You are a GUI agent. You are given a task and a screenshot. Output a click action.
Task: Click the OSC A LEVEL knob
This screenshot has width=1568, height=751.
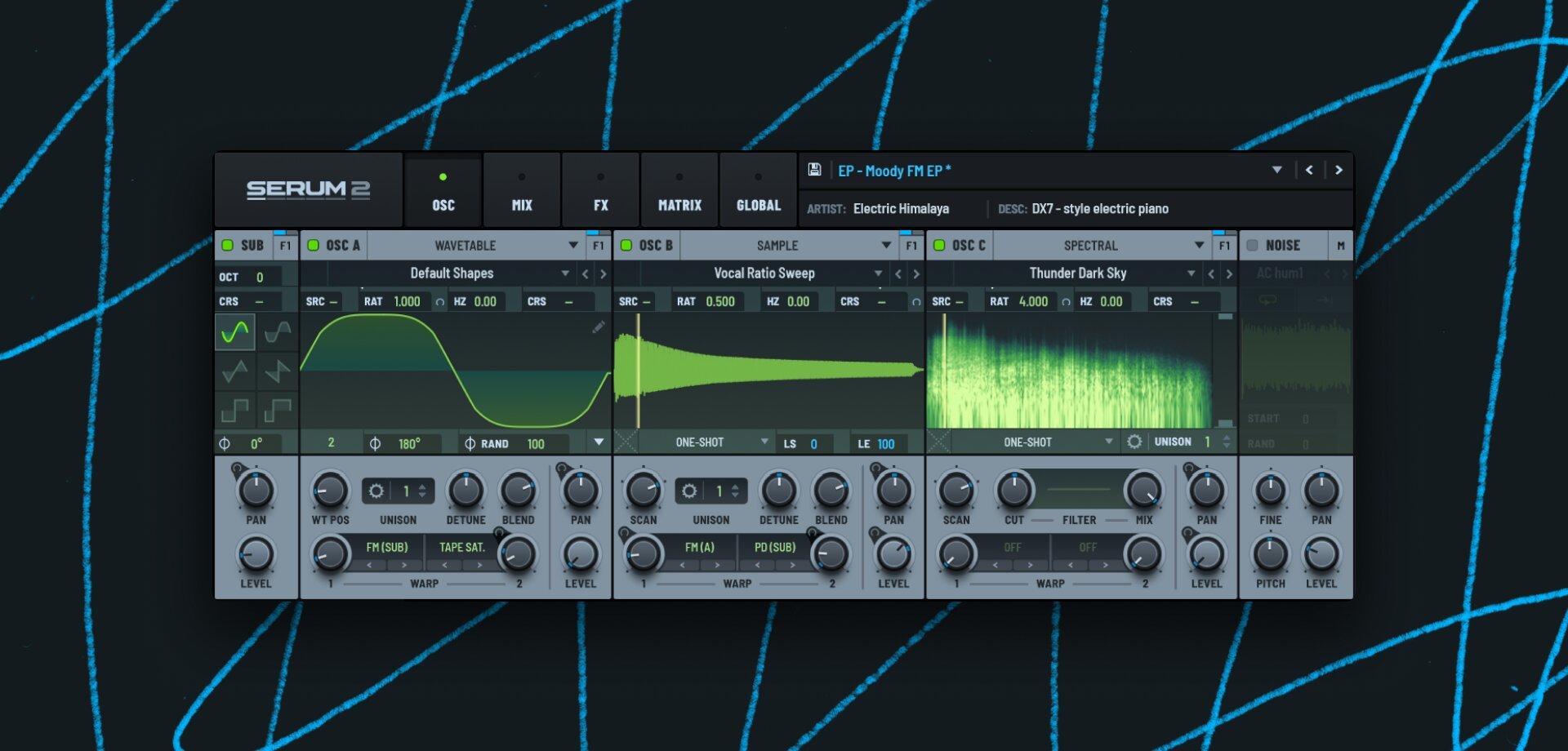click(x=581, y=555)
